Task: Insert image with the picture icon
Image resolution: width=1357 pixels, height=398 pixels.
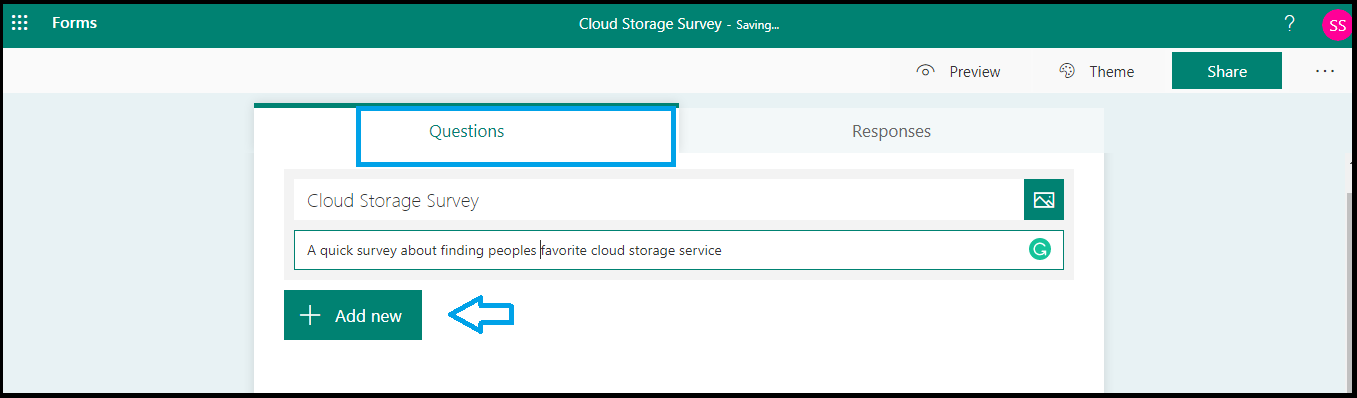Action: point(1044,200)
